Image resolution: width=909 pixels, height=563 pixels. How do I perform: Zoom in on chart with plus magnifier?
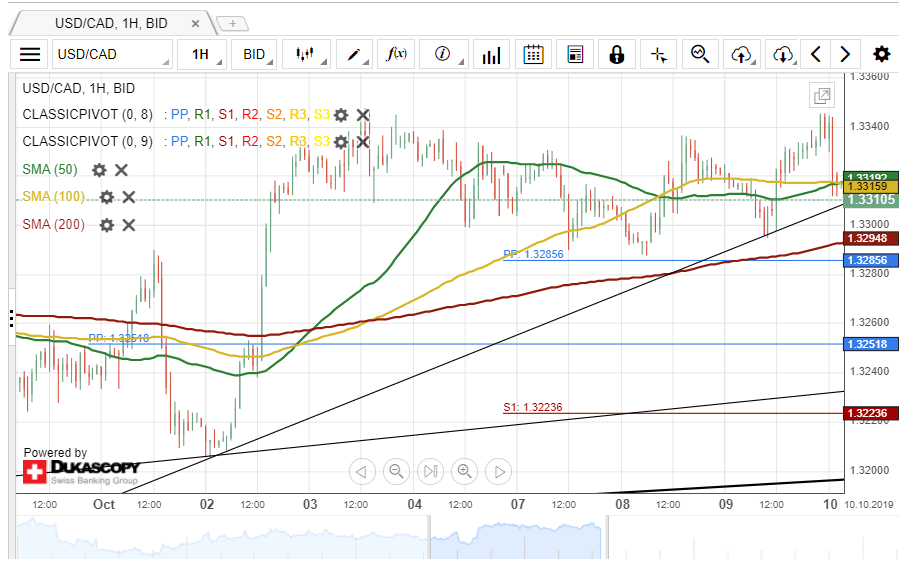[x=464, y=471]
